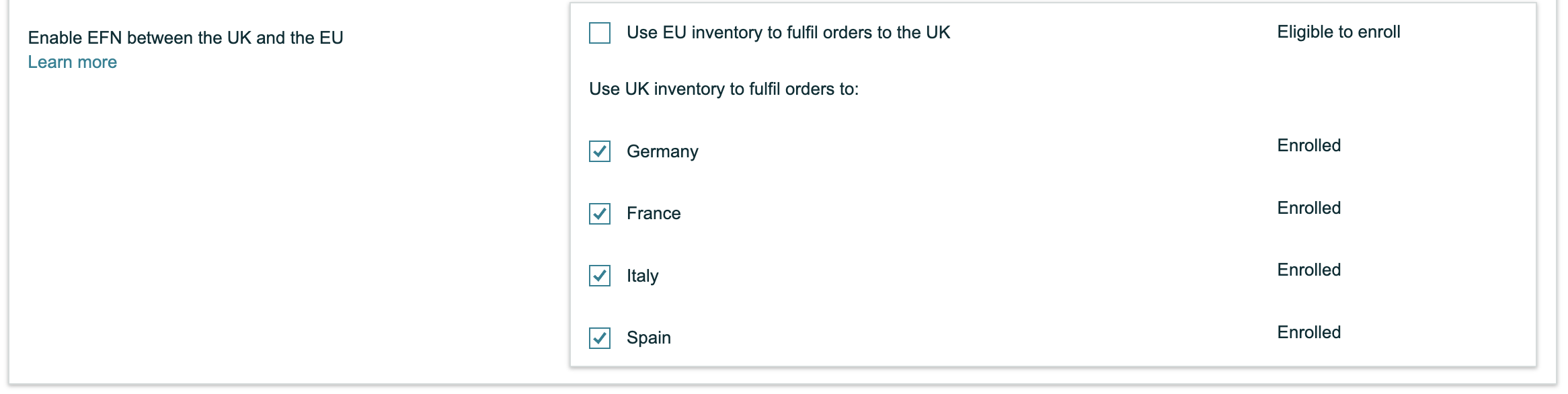The width and height of the screenshot is (1568, 394).
Task: Click the Spain label text
Action: pos(649,338)
